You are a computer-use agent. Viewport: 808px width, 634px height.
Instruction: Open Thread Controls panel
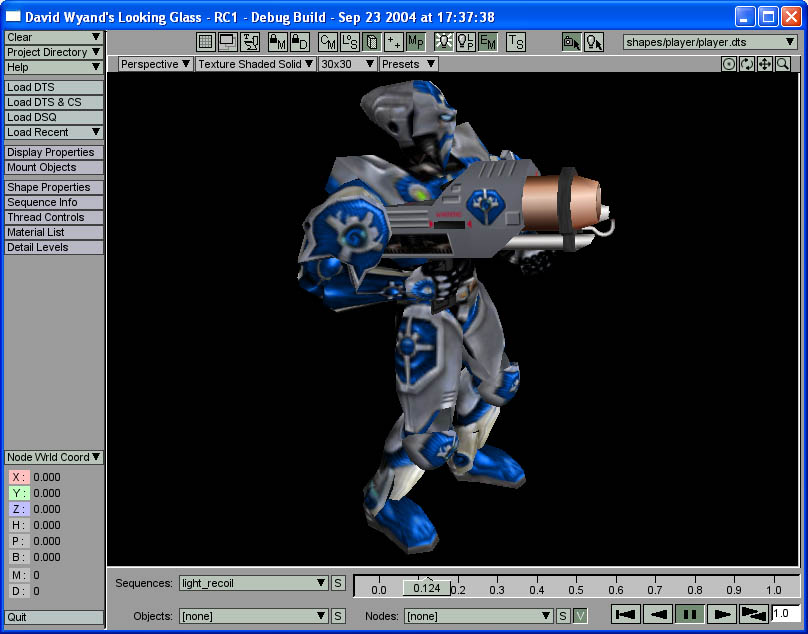point(54,217)
